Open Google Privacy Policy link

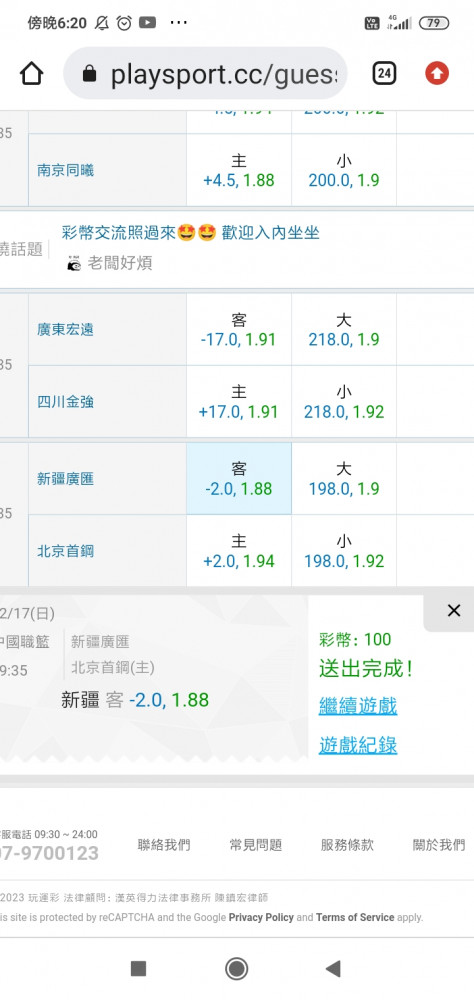pos(261,917)
